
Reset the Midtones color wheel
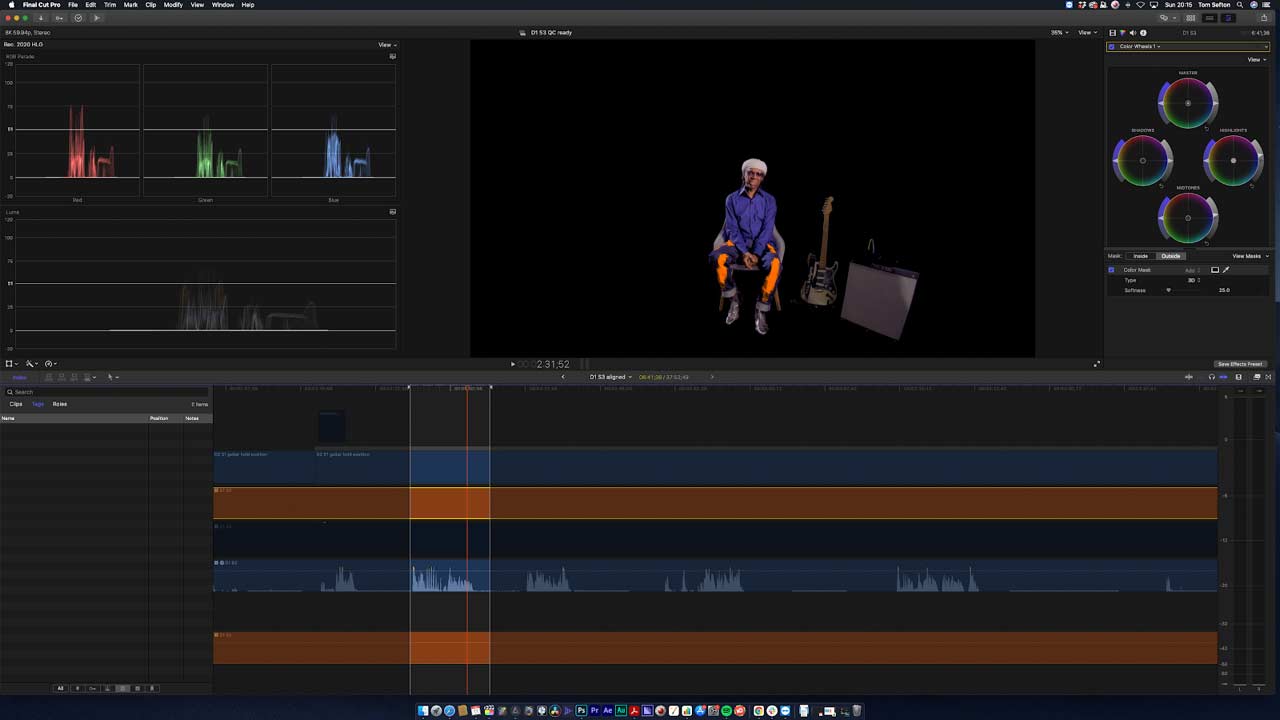coord(1206,243)
